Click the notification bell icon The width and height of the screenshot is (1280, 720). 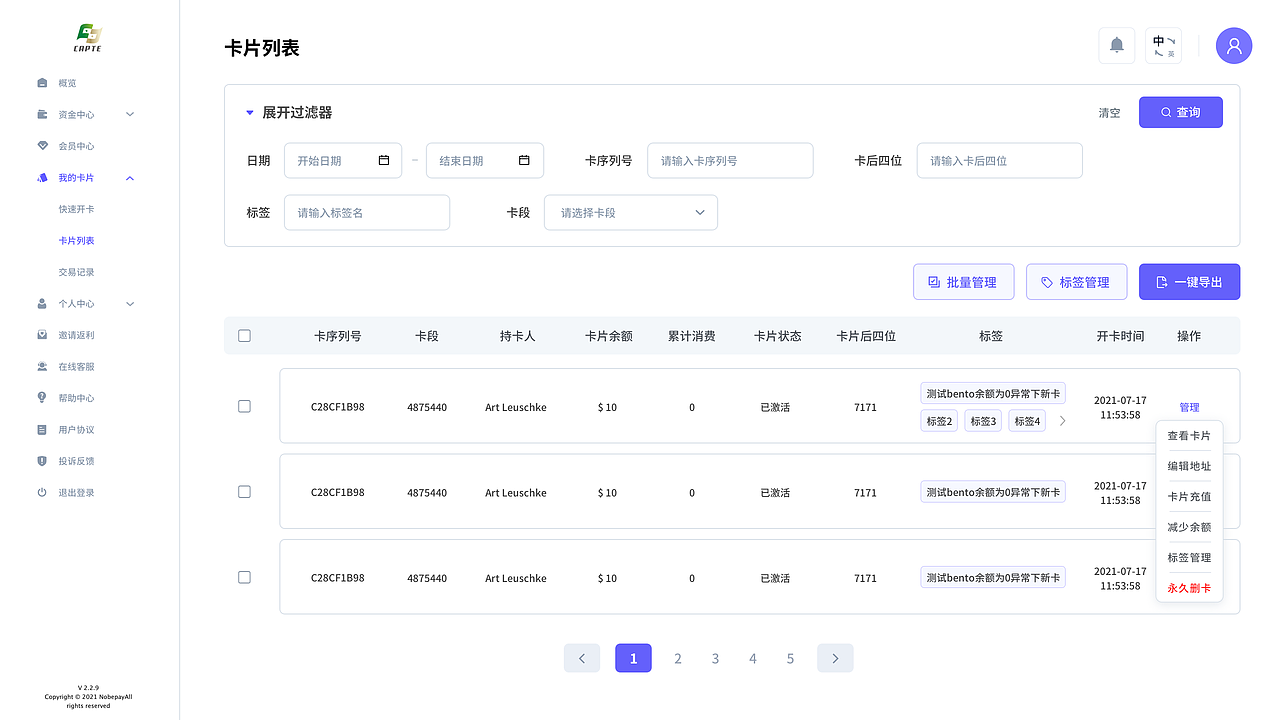(1116, 45)
